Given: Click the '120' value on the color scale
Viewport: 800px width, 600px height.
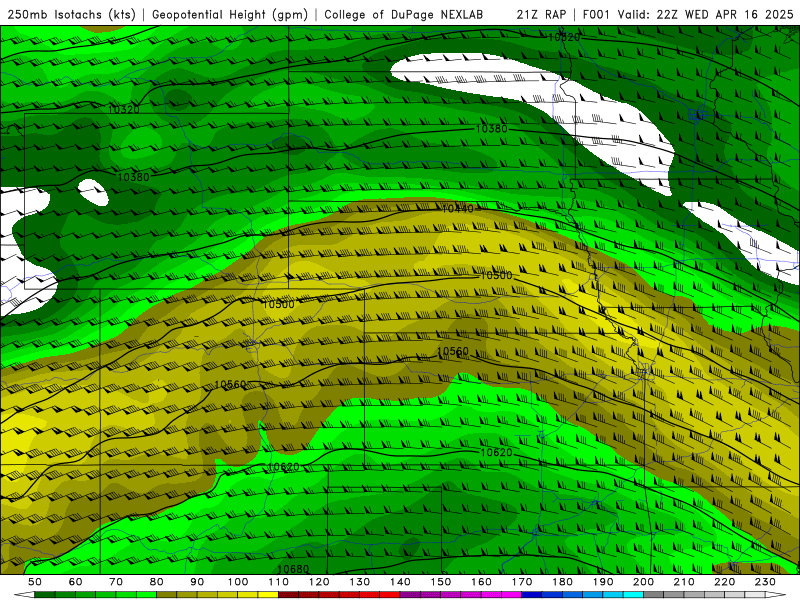Looking at the screenshot, I should pos(319,582).
